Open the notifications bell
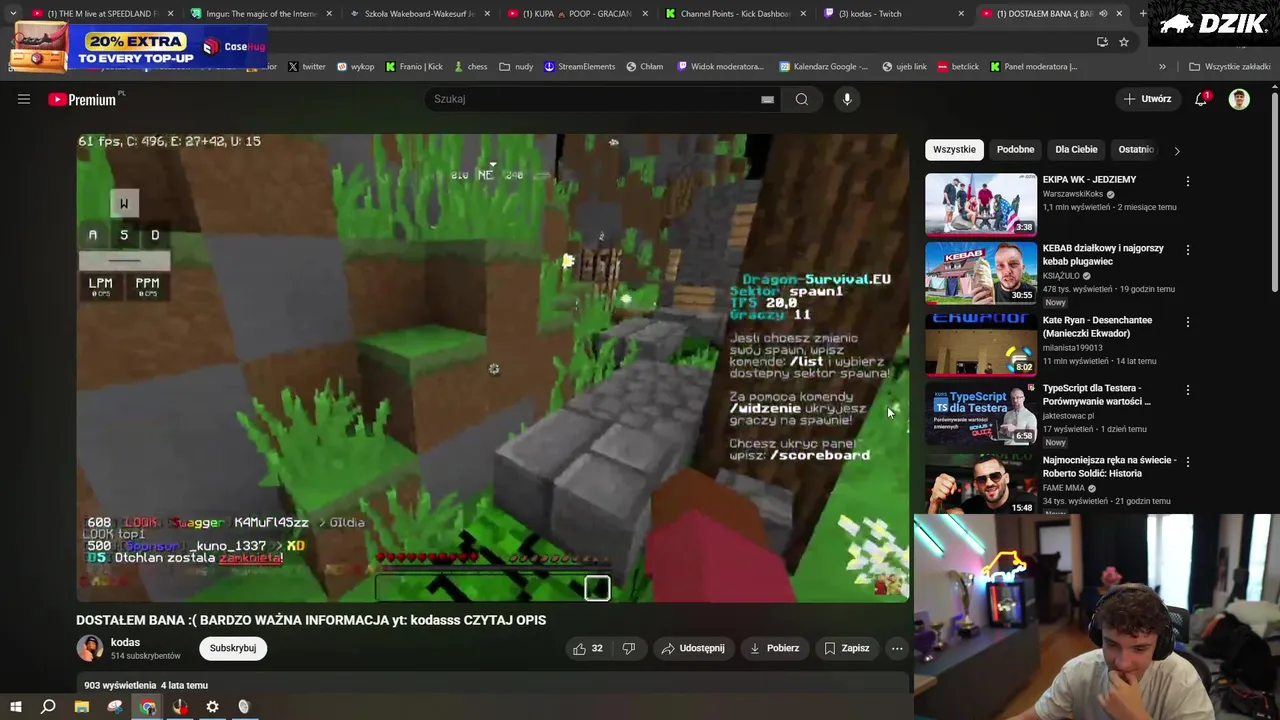Screen dimensions: 1280x720 (x=1201, y=99)
